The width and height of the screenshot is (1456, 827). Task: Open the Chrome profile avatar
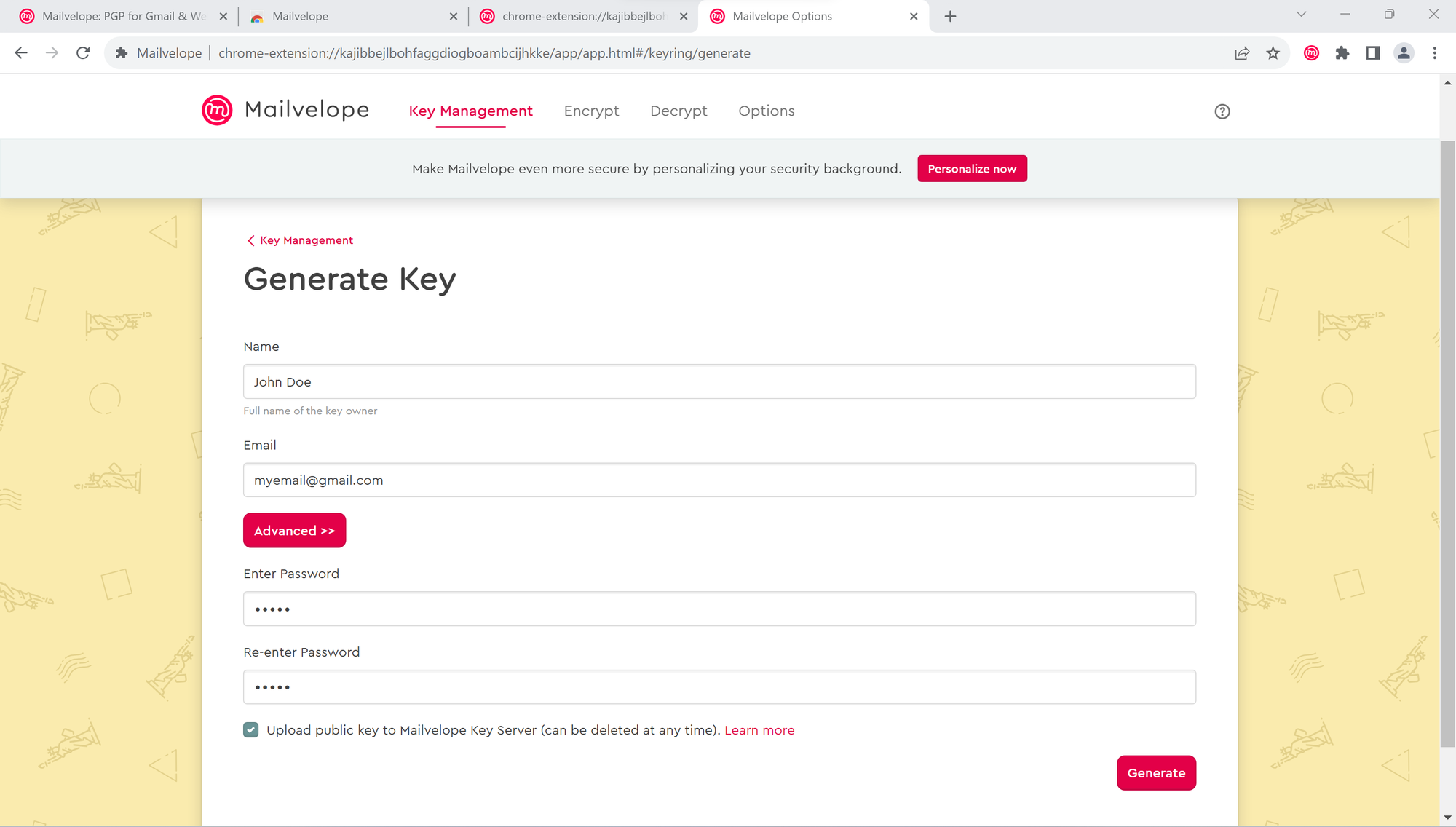[1404, 53]
